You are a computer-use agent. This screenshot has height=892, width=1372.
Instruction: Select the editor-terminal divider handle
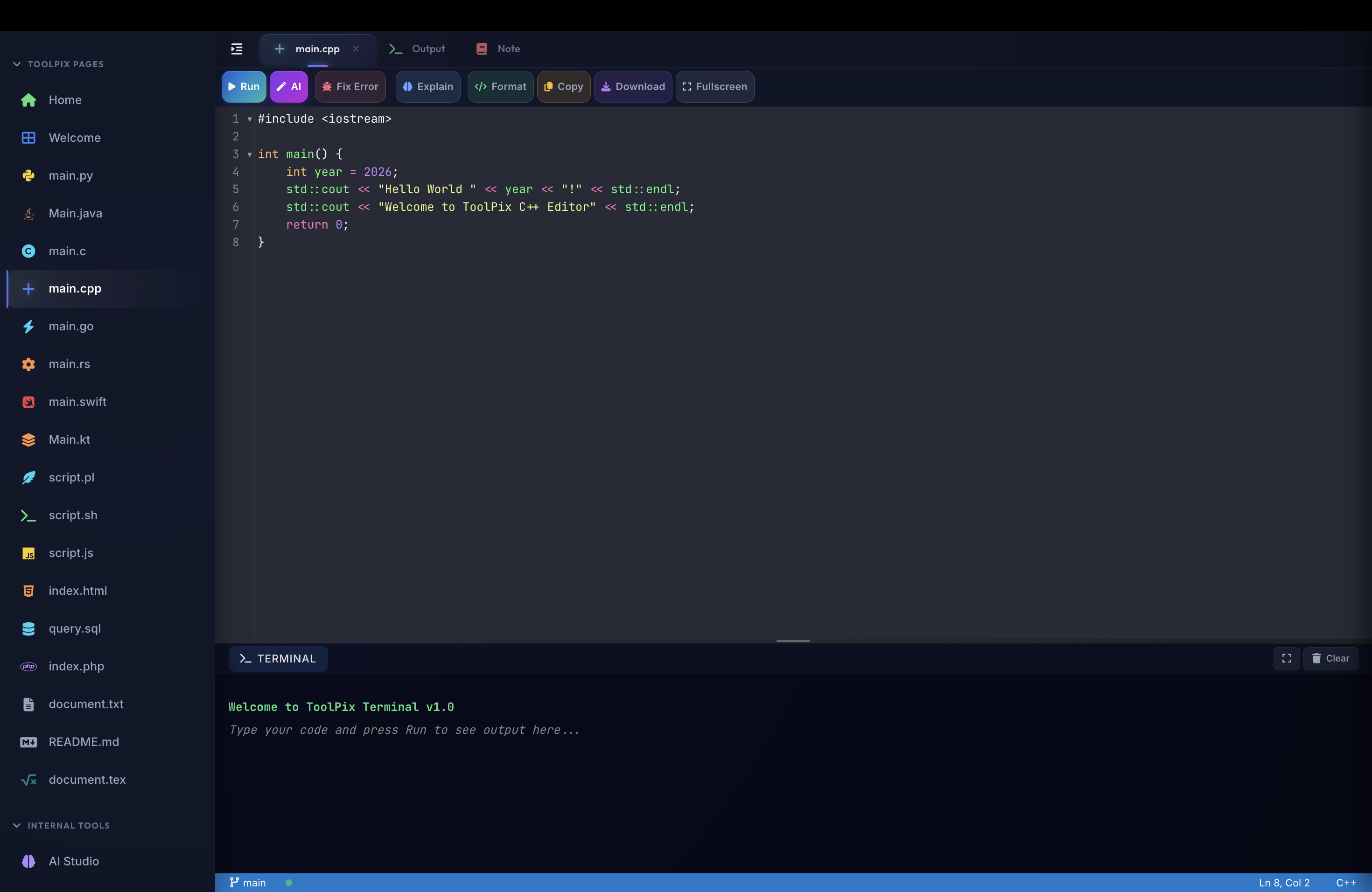(793, 641)
